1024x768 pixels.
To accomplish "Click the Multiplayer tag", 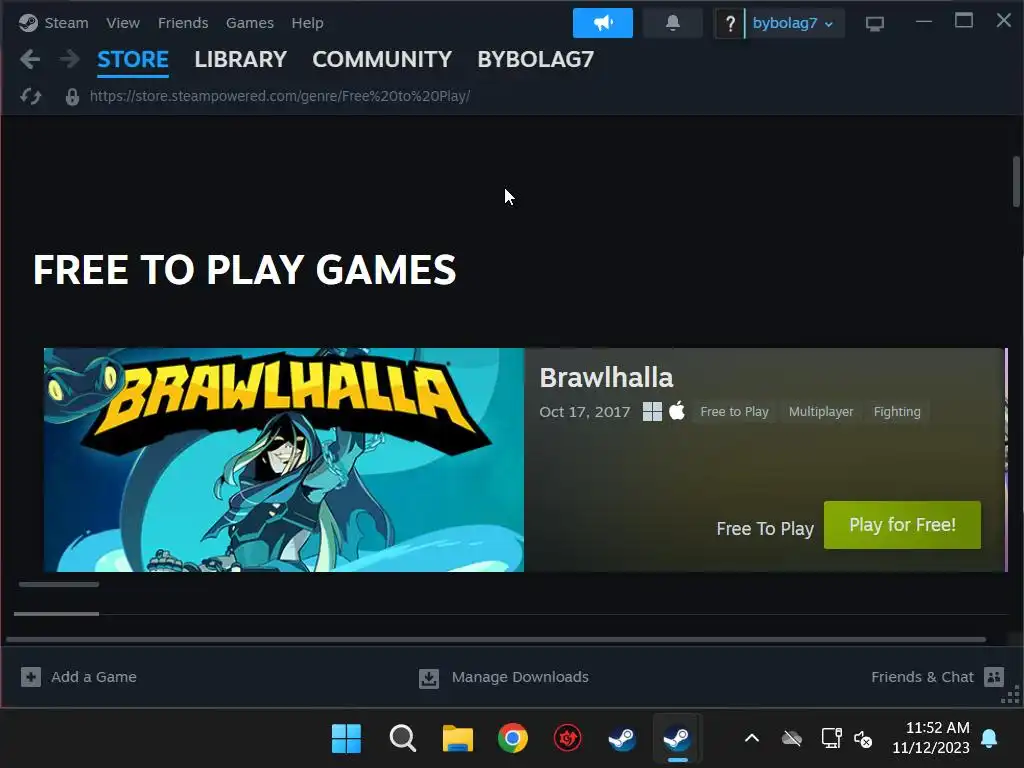I will point(821,411).
